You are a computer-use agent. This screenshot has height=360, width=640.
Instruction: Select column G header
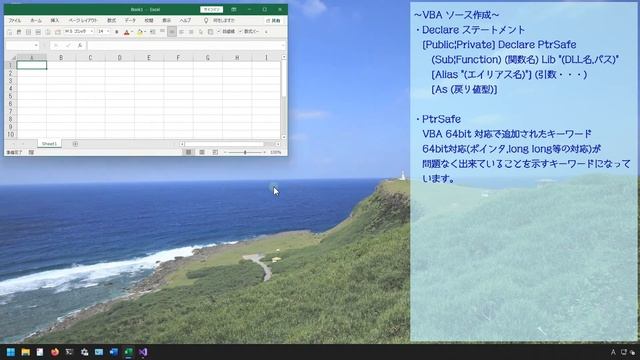208,58
